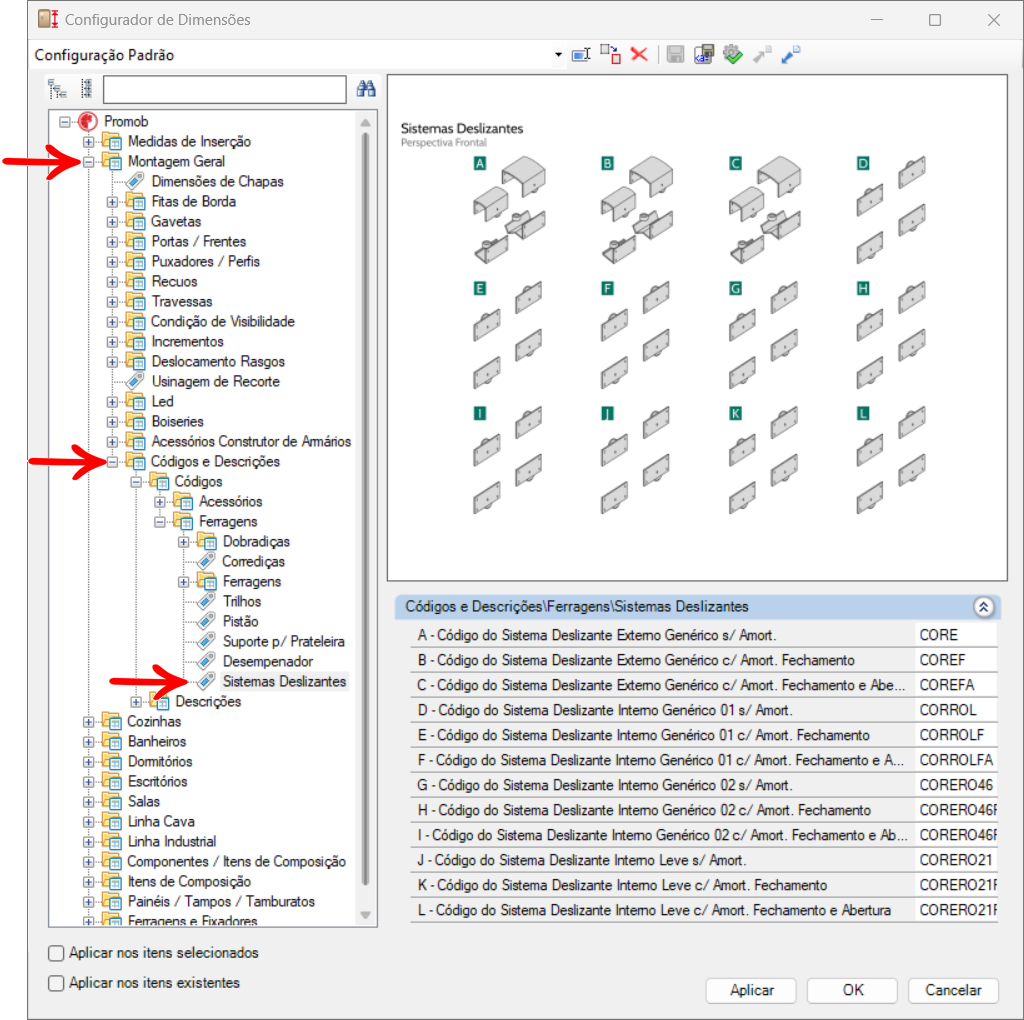Click the rename configuration icon
1024x1020 pixels.
pyautogui.click(x=581, y=55)
